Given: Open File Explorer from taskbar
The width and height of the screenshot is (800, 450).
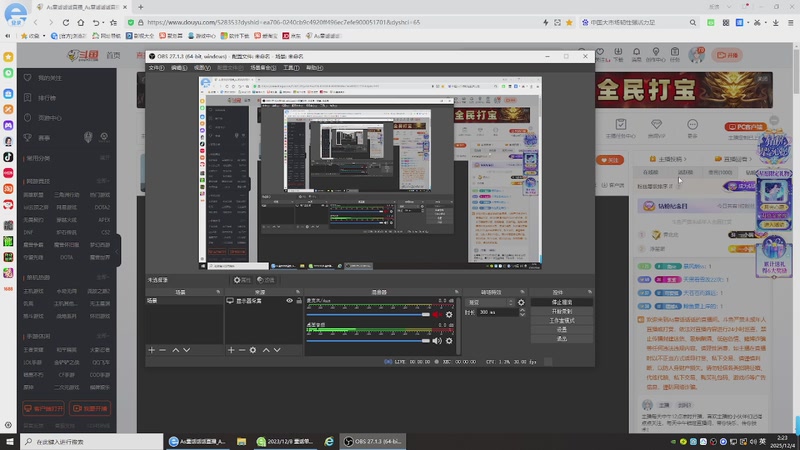Looking at the screenshot, I should (x=241, y=441).
